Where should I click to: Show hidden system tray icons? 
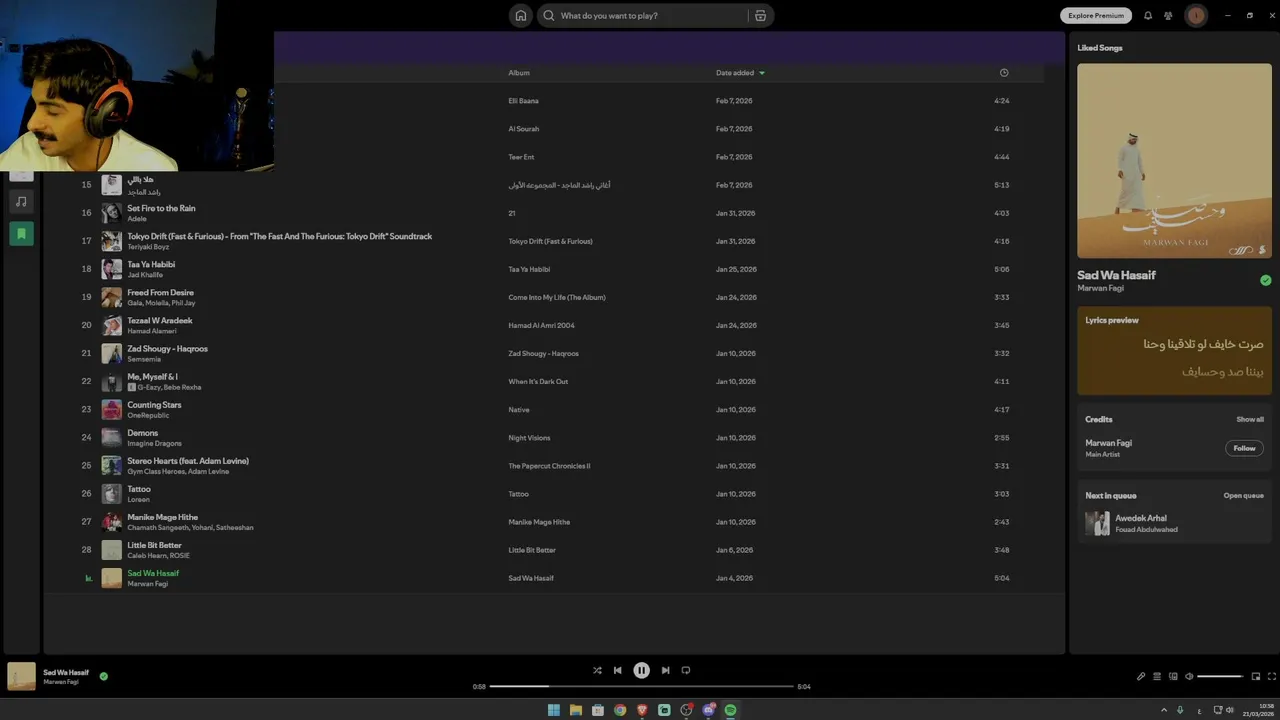[1164, 710]
